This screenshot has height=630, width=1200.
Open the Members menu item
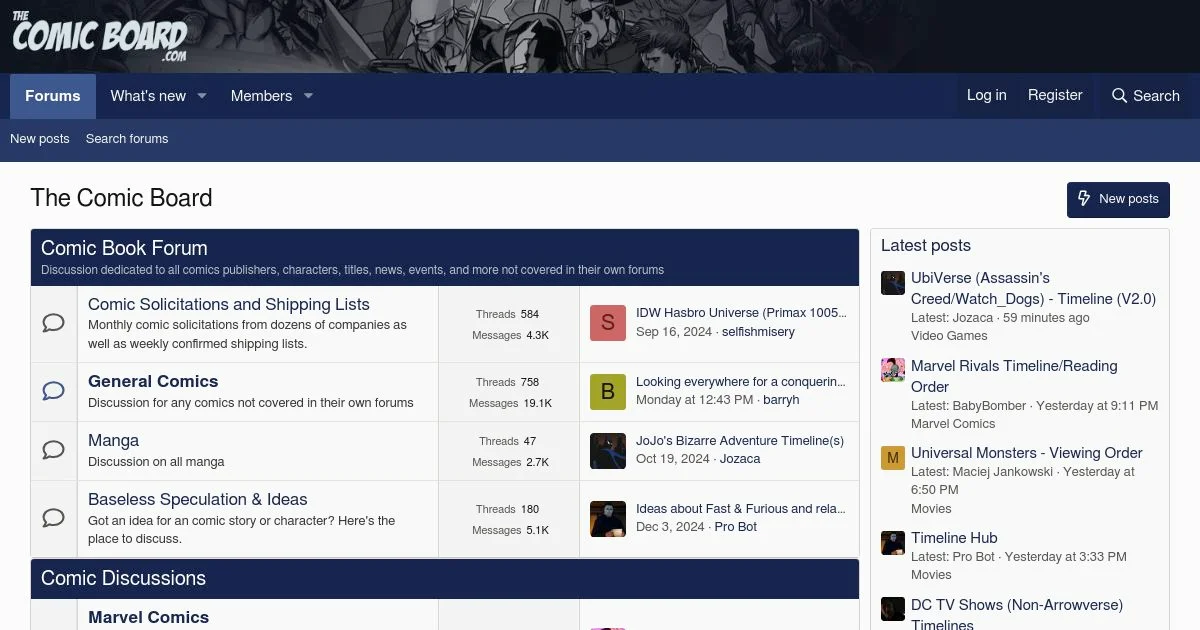[x=261, y=96]
